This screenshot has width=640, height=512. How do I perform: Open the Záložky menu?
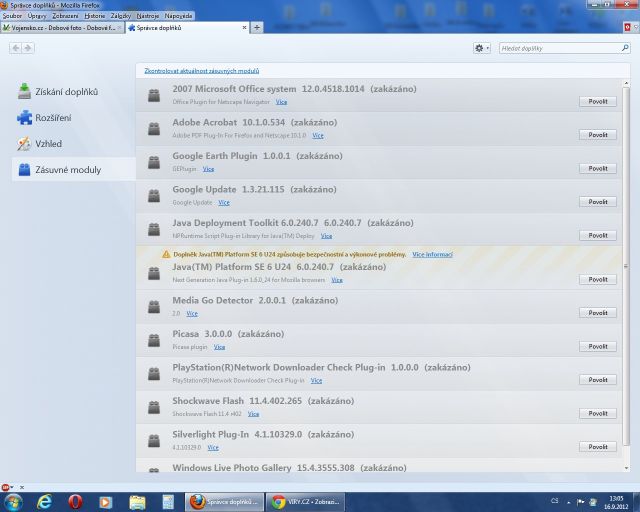coord(121,16)
